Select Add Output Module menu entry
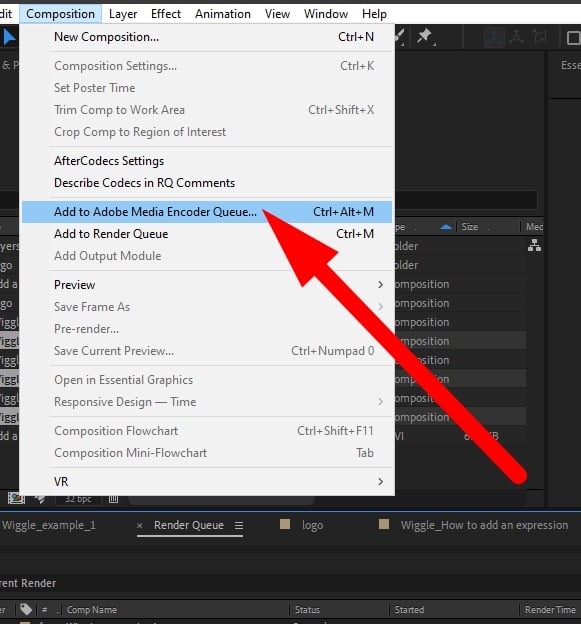 (x=207, y=256)
